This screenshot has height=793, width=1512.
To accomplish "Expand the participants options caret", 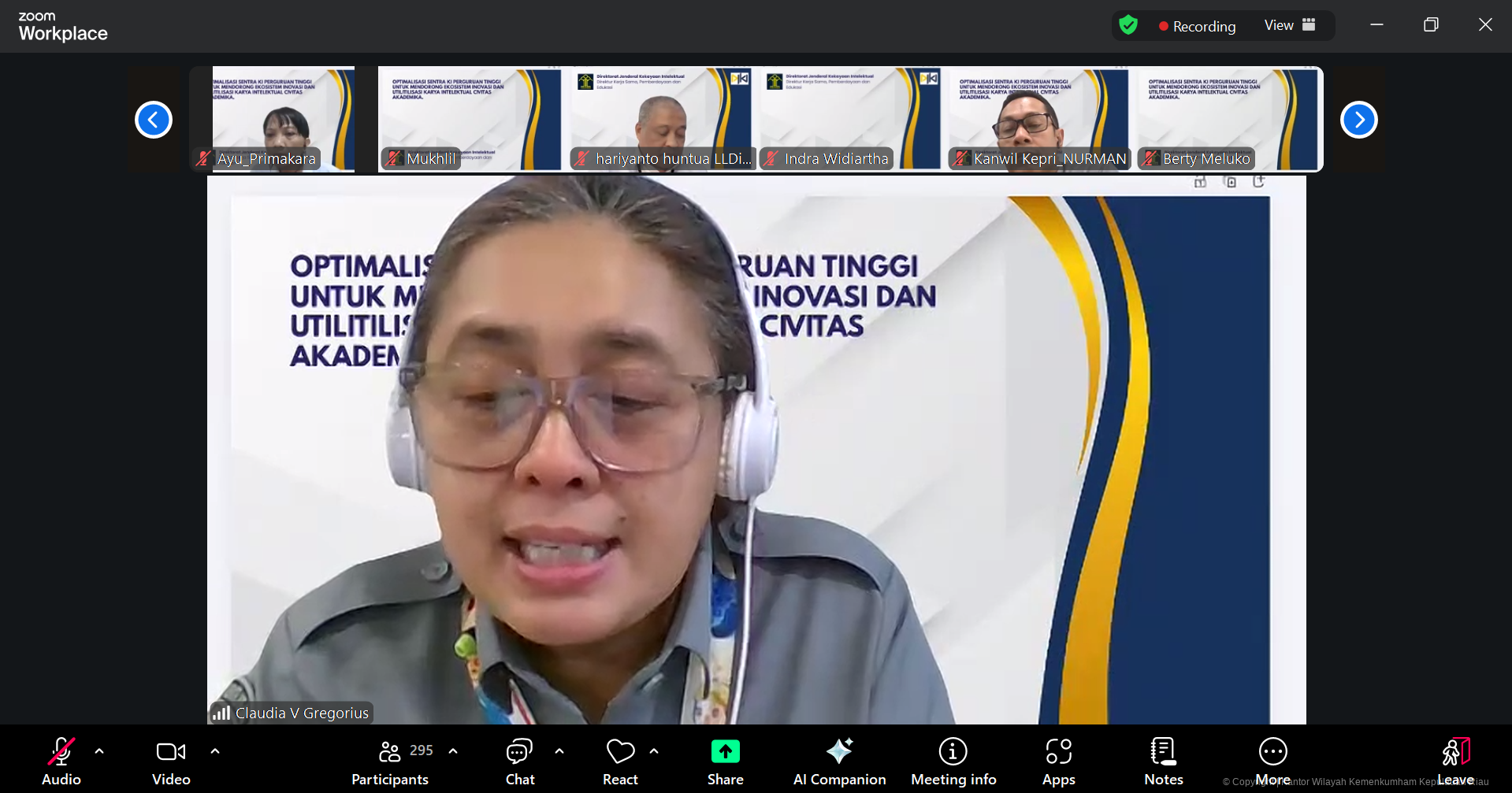I will (x=453, y=751).
